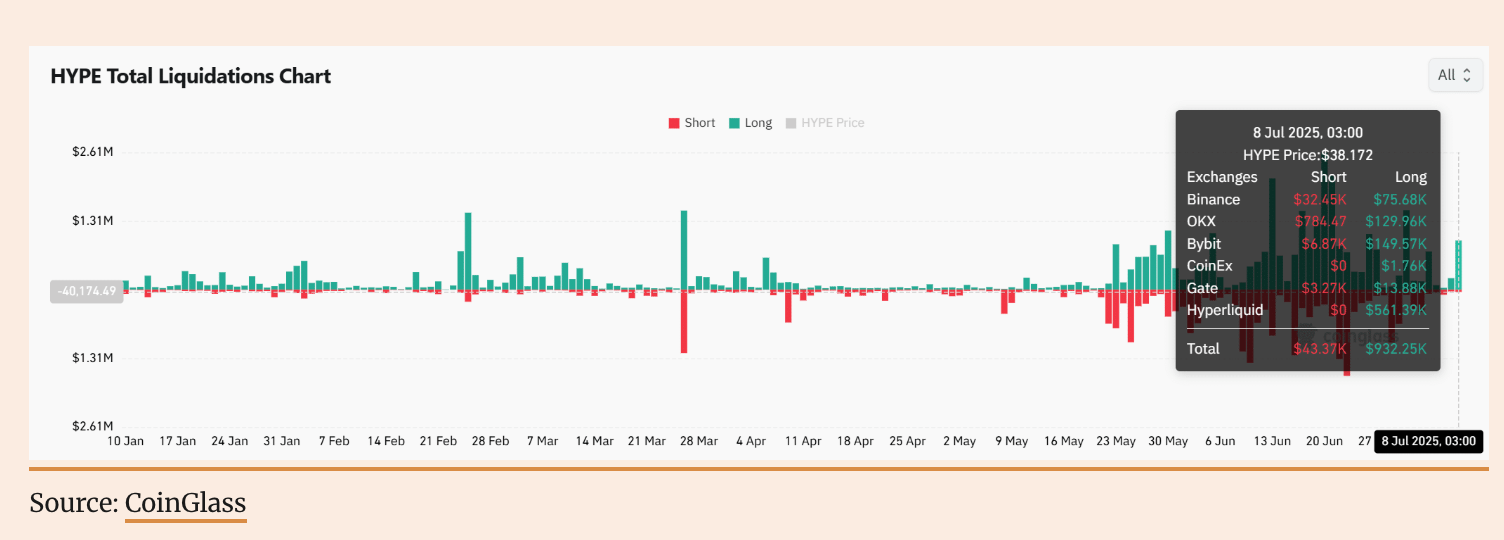Select the tall green bar near 28 Mar

pyautogui.click(x=684, y=250)
